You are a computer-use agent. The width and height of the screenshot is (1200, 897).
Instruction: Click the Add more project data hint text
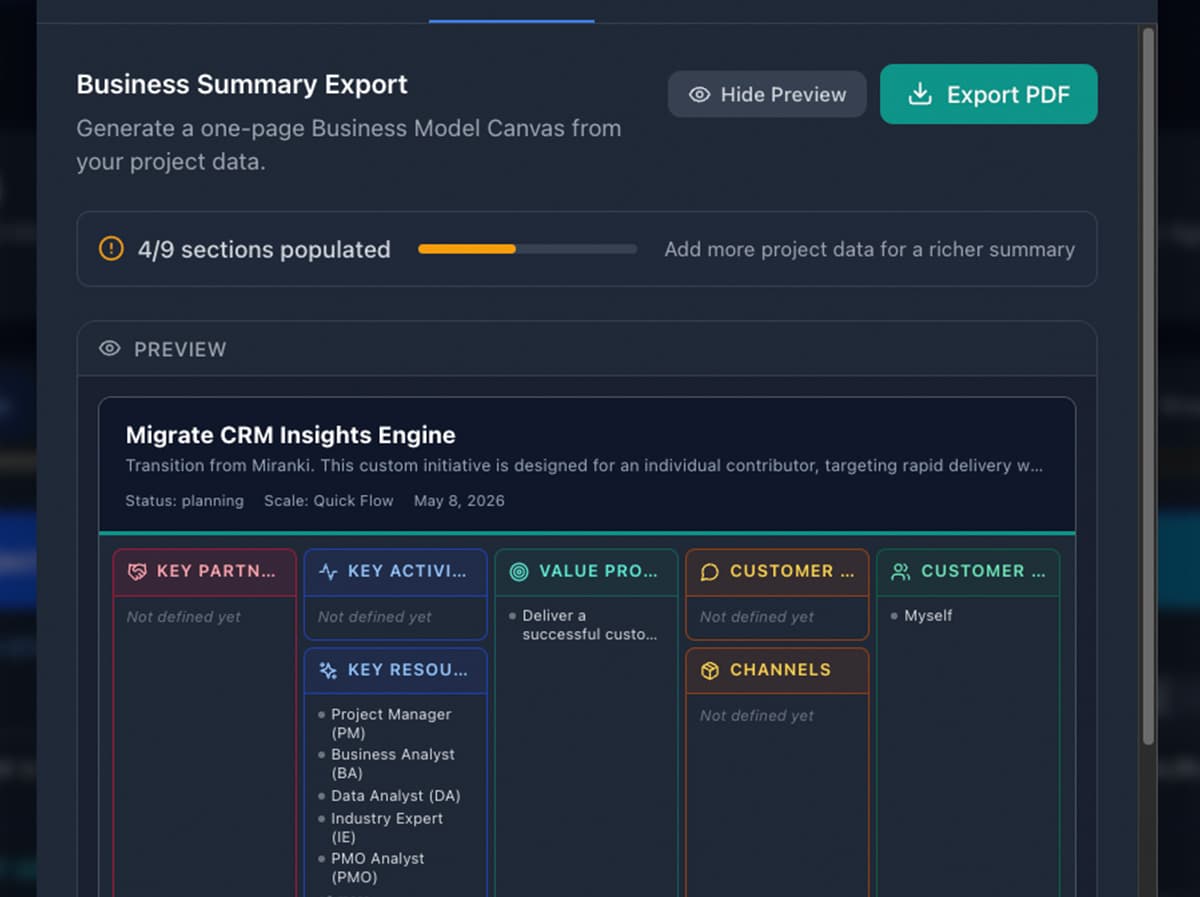870,249
